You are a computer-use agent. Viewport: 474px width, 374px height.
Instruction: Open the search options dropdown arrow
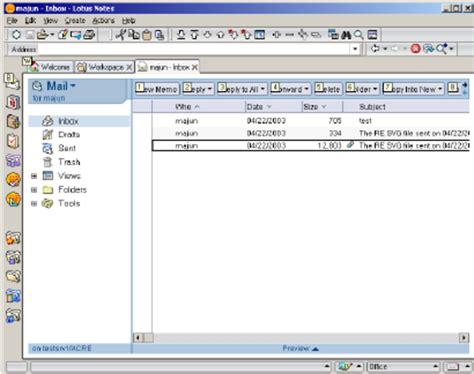tap(451, 49)
